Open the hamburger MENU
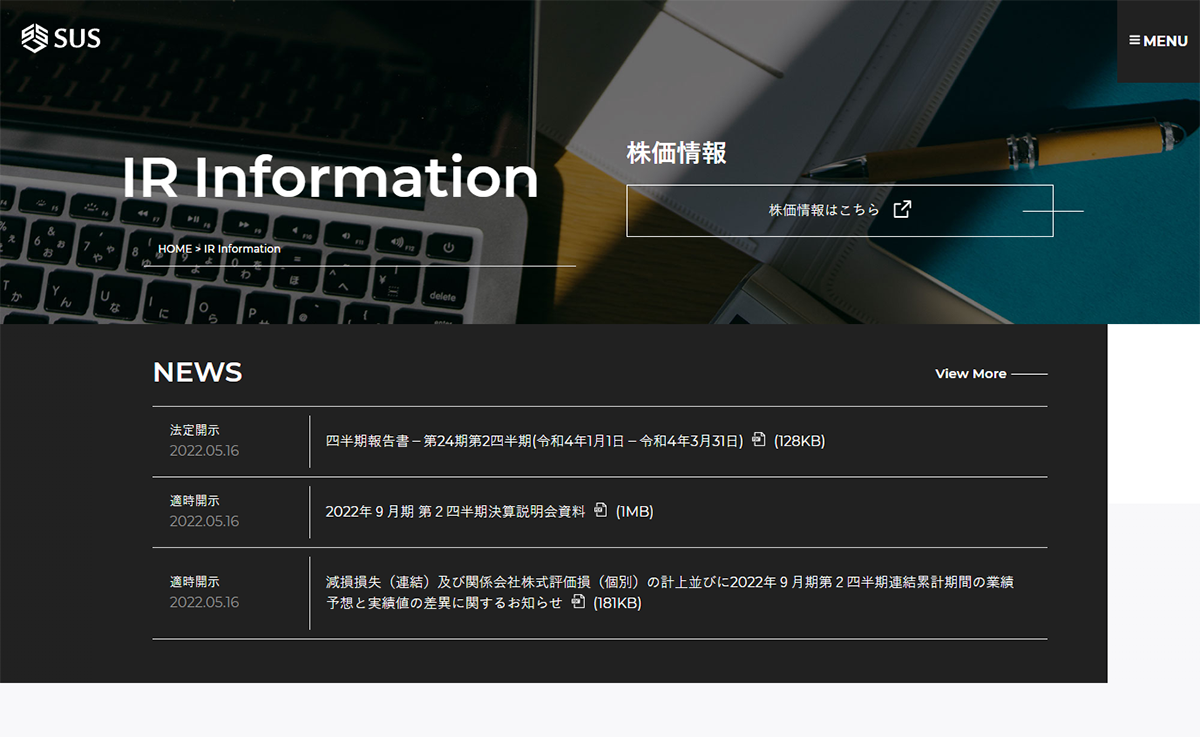This screenshot has width=1200, height=737. (1158, 41)
